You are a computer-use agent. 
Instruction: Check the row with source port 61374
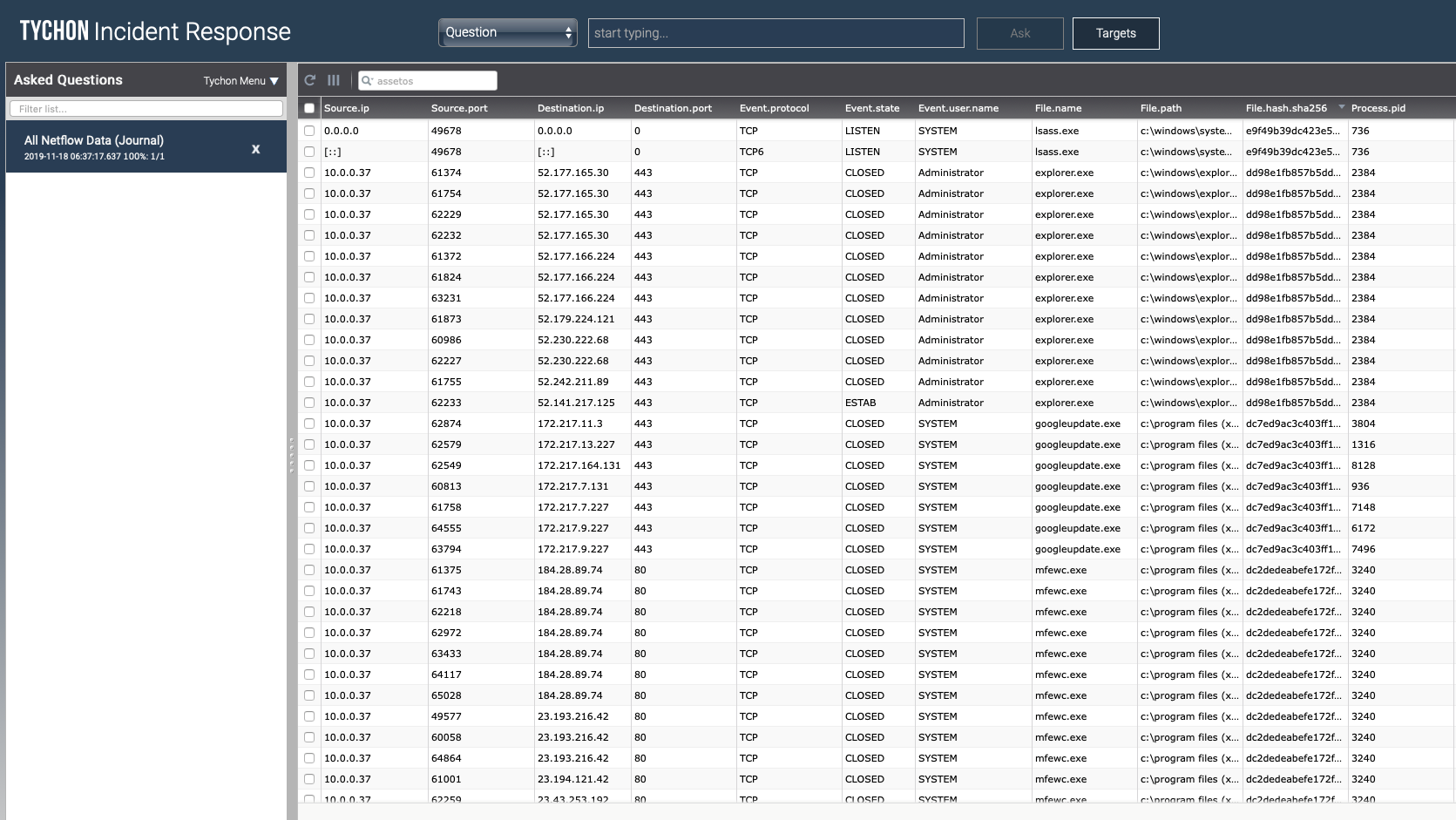click(309, 173)
